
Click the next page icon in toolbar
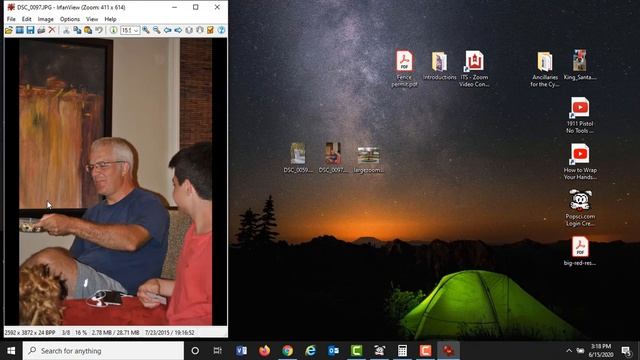(200, 30)
